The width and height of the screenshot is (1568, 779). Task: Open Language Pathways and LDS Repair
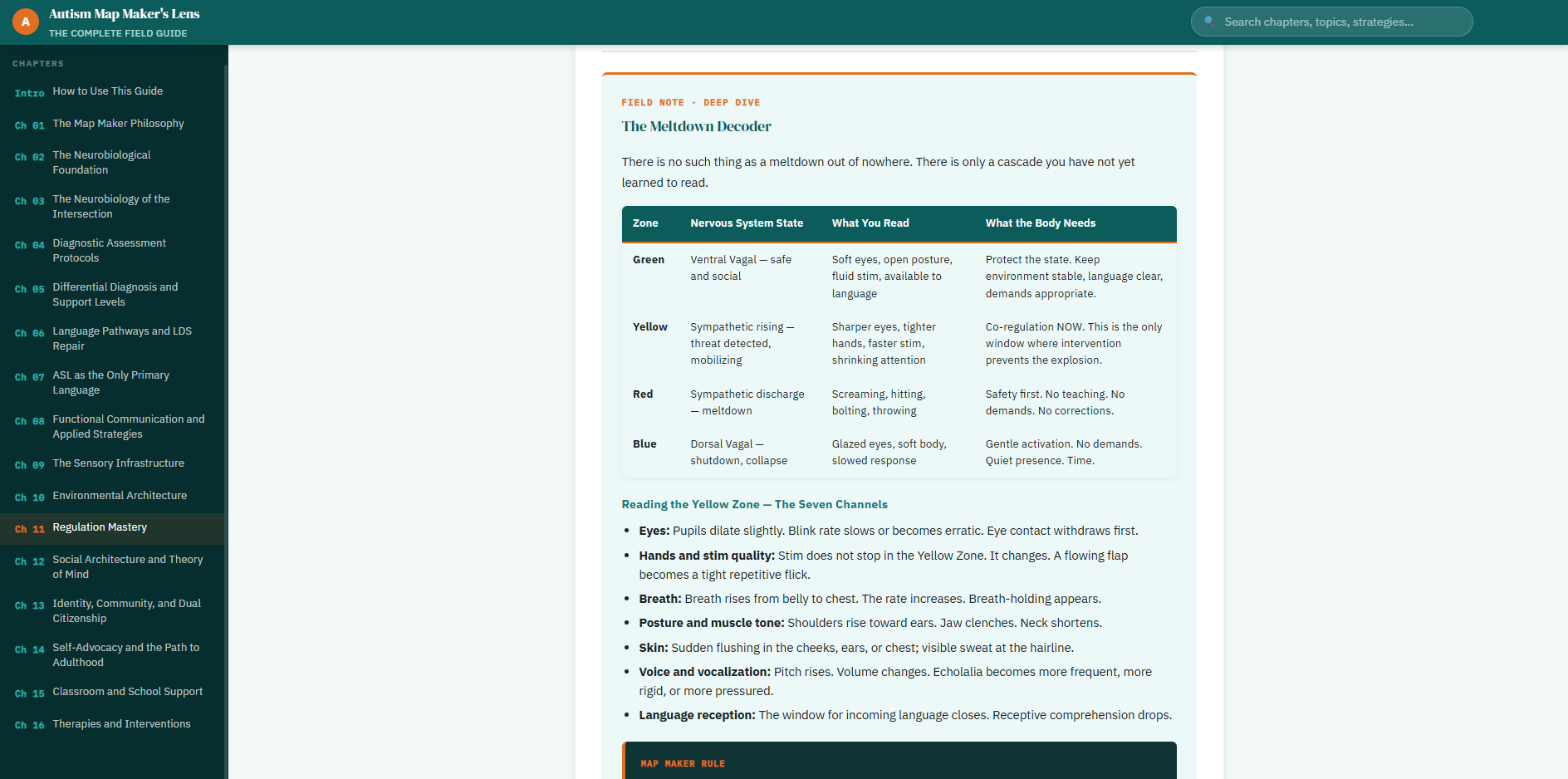click(x=112, y=339)
